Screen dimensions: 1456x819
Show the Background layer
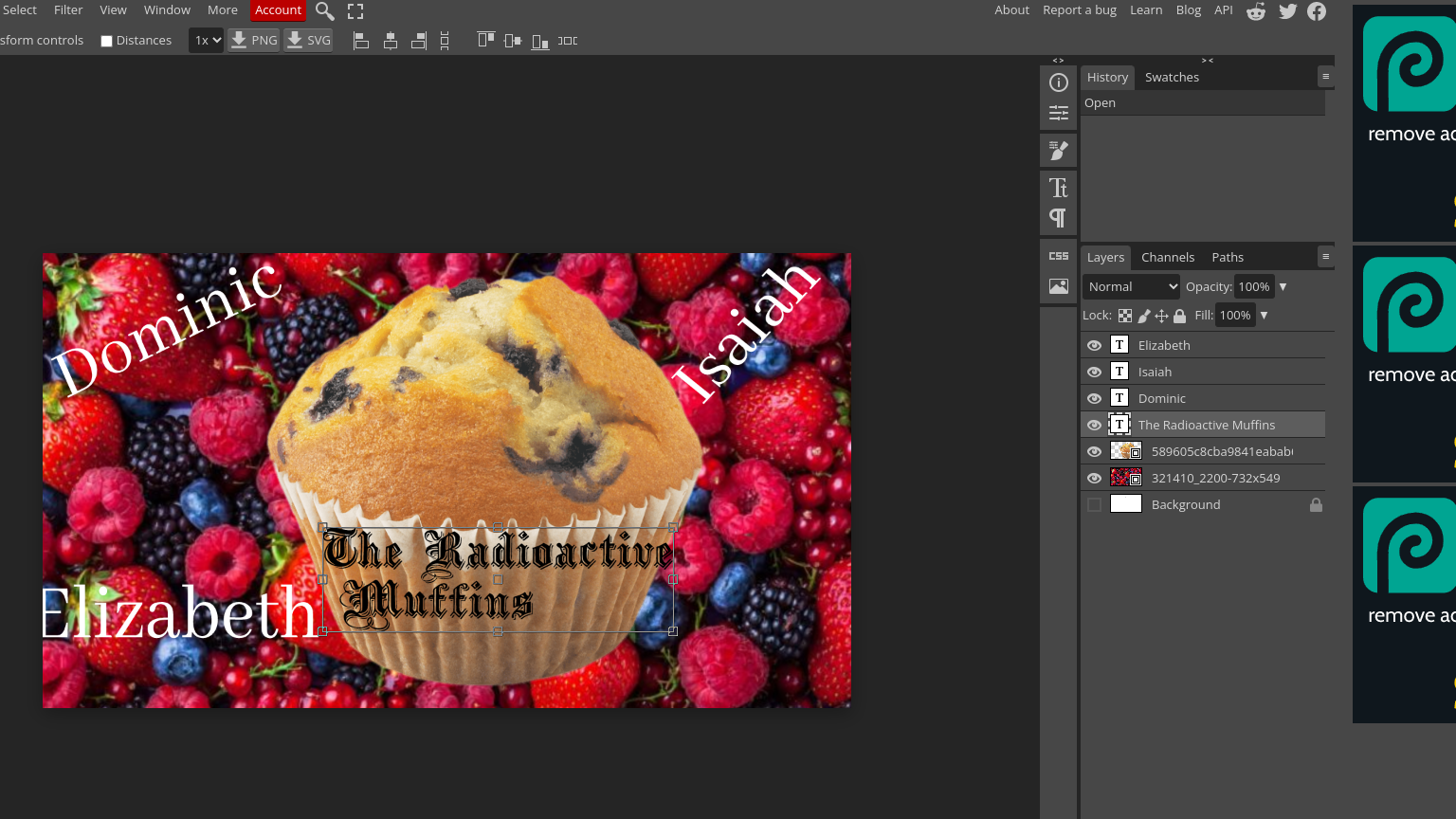click(1094, 505)
